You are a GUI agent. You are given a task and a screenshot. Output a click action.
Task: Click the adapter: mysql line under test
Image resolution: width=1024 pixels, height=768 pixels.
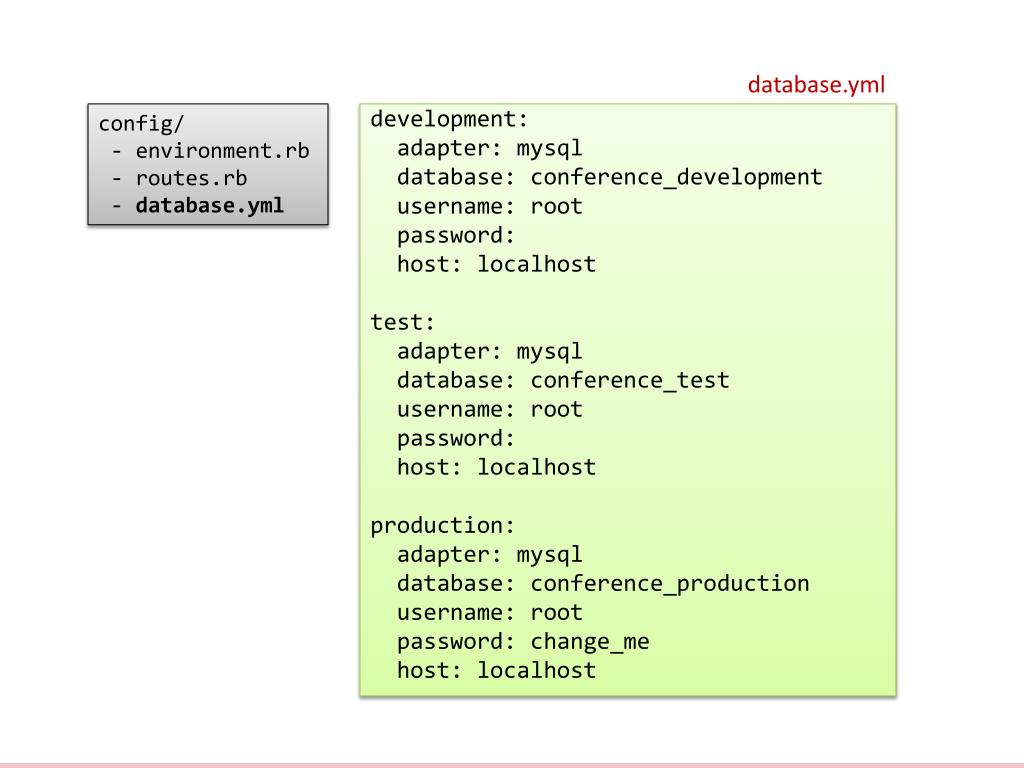coord(489,351)
